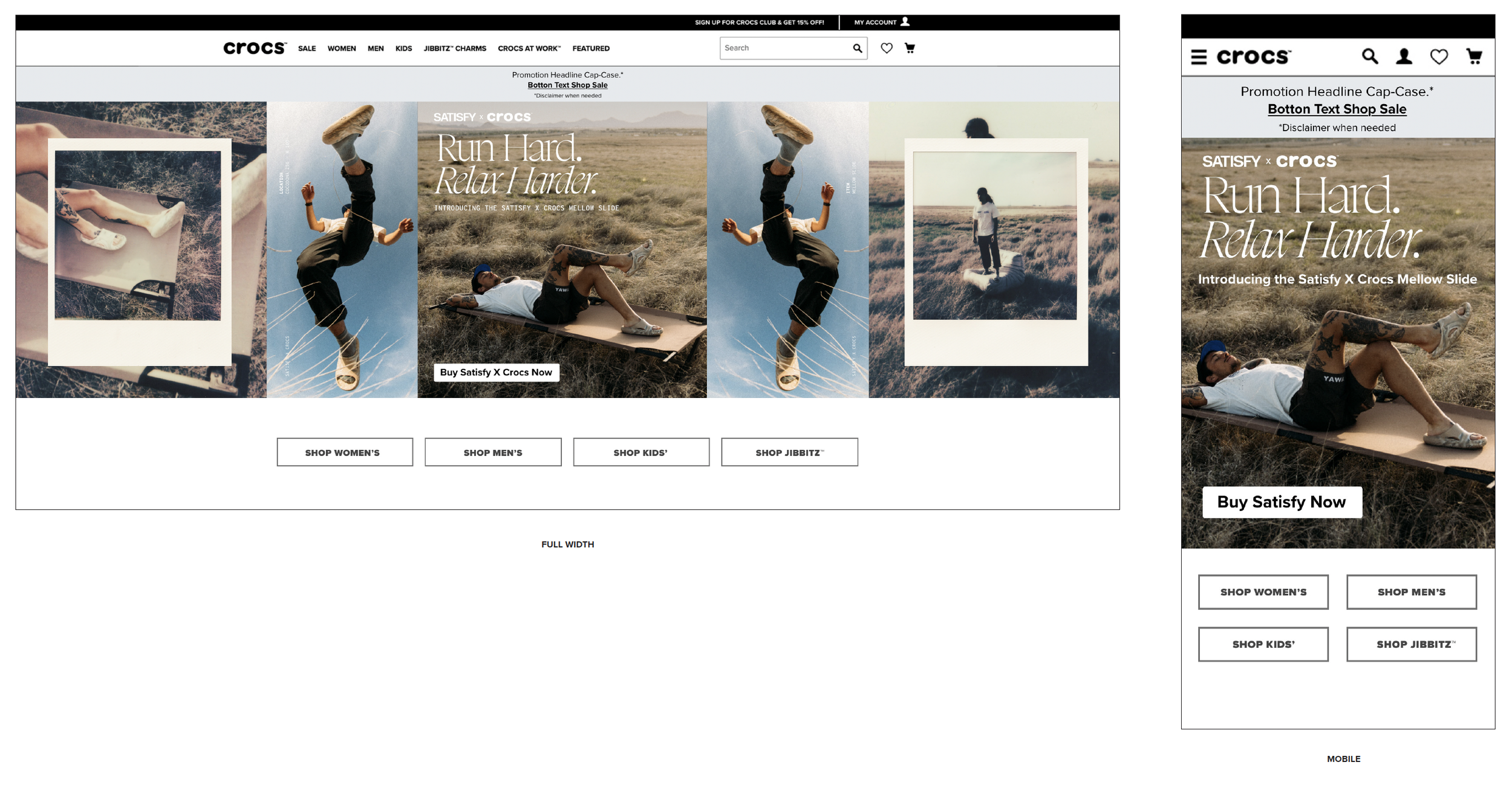Viewport: 1512px width, 785px height.
Task: Tap mobile Shop Kids' button
Action: pyautogui.click(x=1263, y=645)
